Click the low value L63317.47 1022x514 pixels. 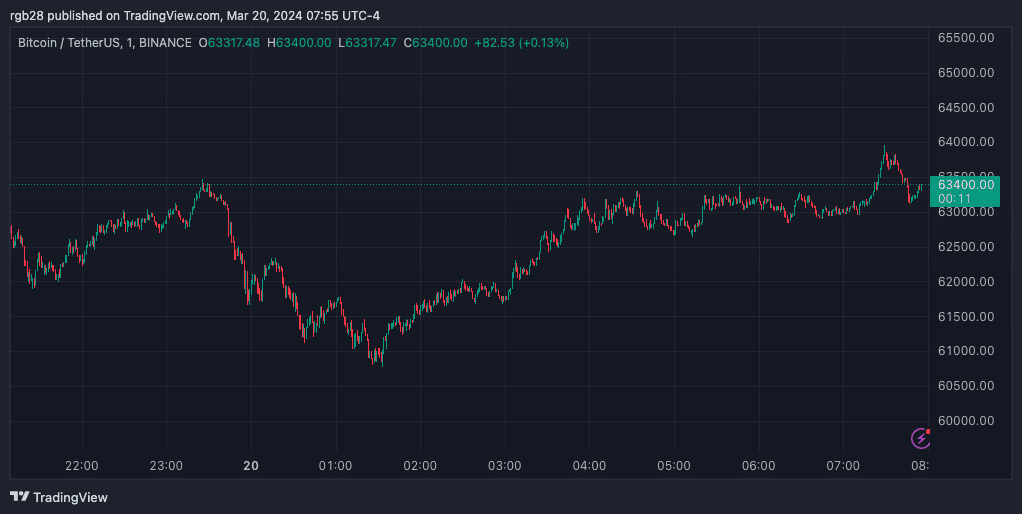click(367, 43)
